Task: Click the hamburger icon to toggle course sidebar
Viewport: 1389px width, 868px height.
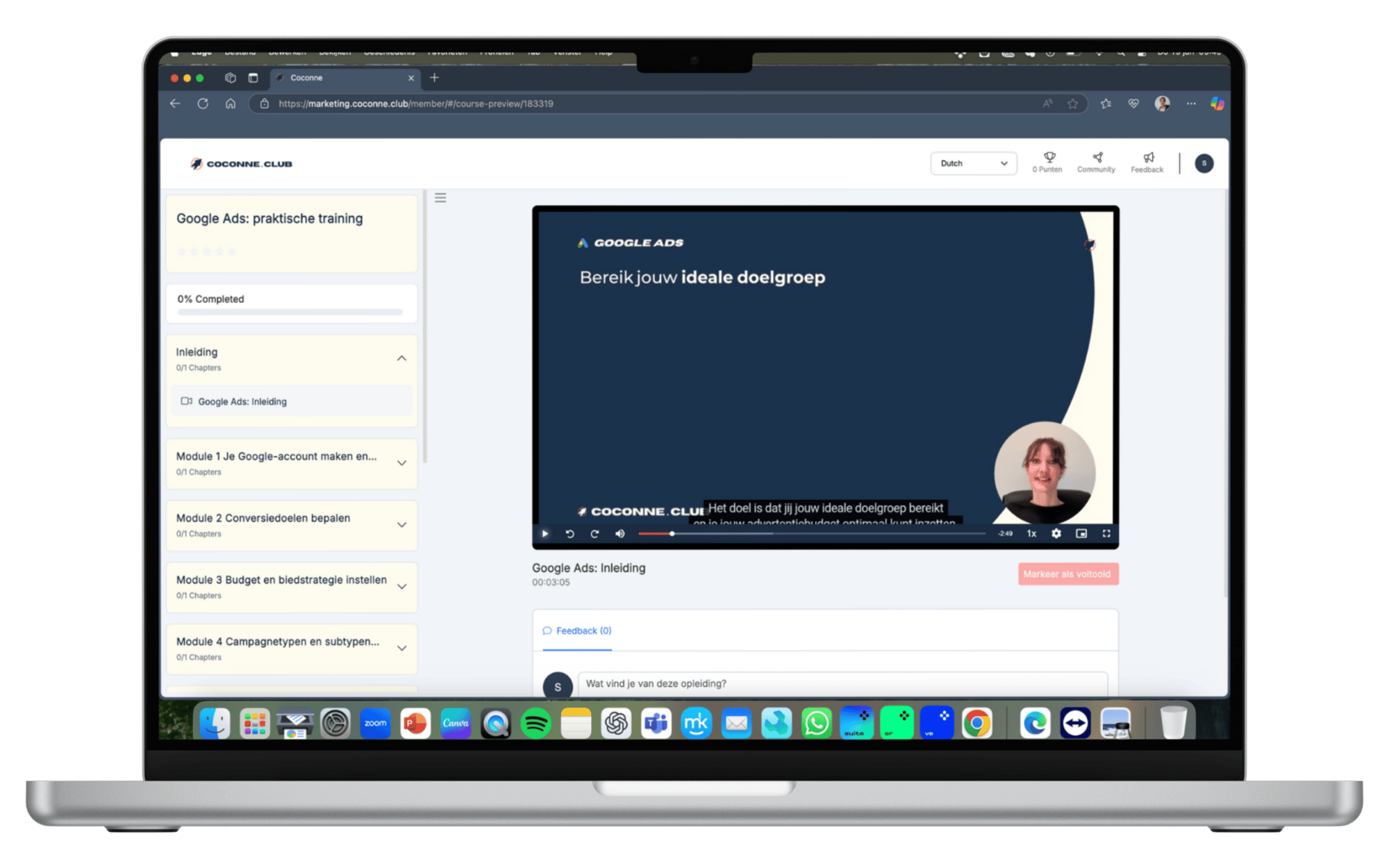Action: click(x=440, y=198)
